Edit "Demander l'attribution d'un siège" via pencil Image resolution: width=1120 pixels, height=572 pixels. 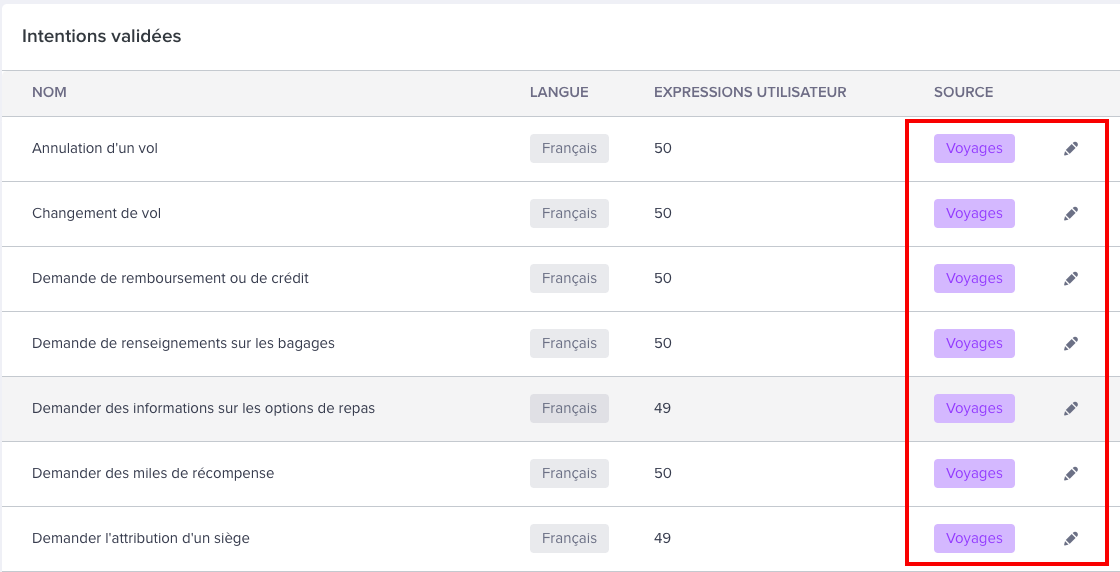(x=1071, y=539)
